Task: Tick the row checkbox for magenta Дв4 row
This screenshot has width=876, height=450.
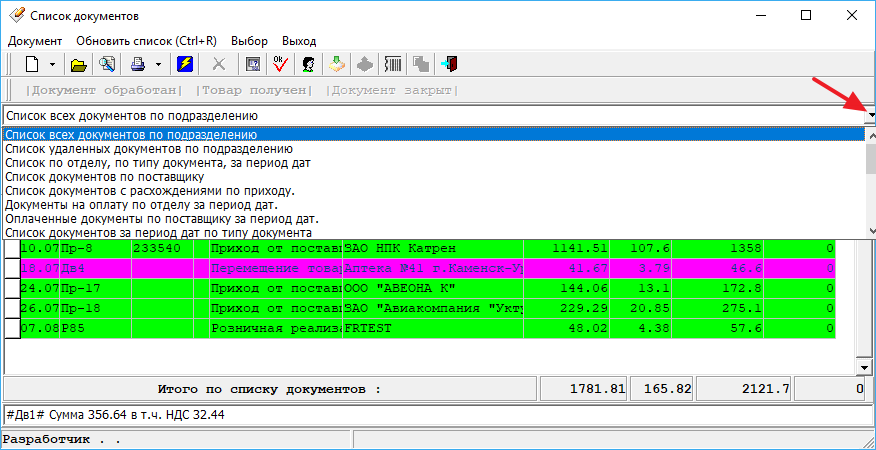Action: click(x=12, y=268)
